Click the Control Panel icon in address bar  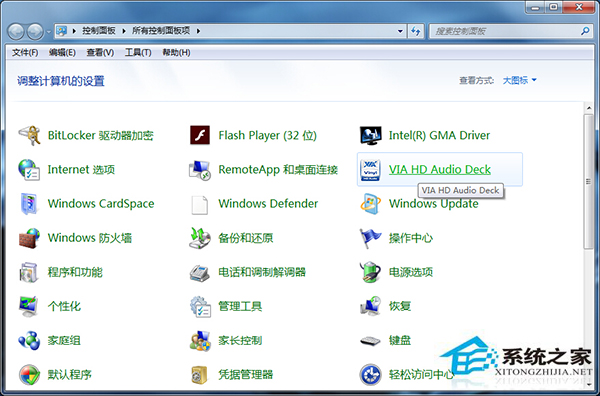(x=62, y=31)
